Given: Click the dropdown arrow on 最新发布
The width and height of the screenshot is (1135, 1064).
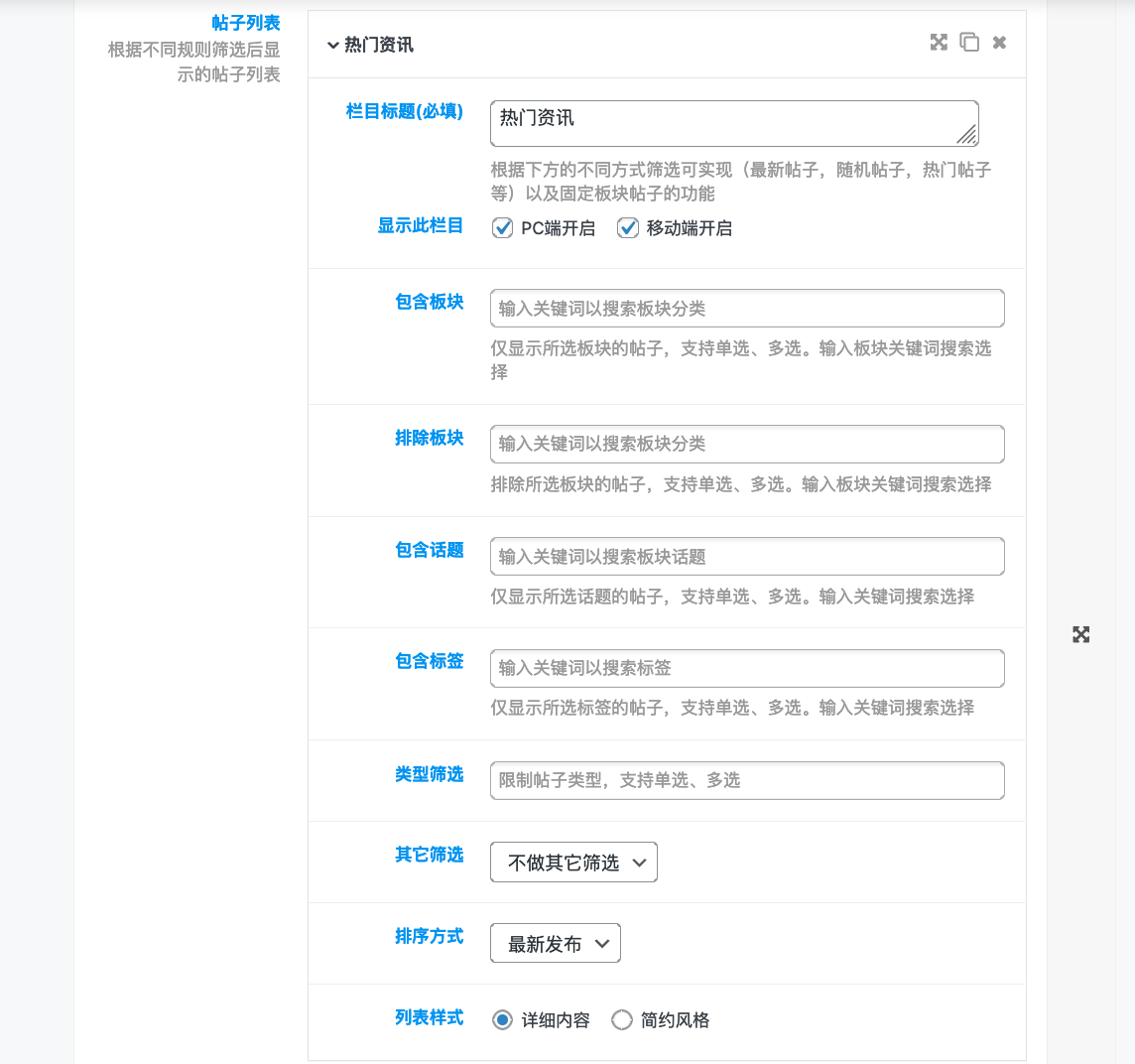Looking at the screenshot, I should click(x=603, y=943).
